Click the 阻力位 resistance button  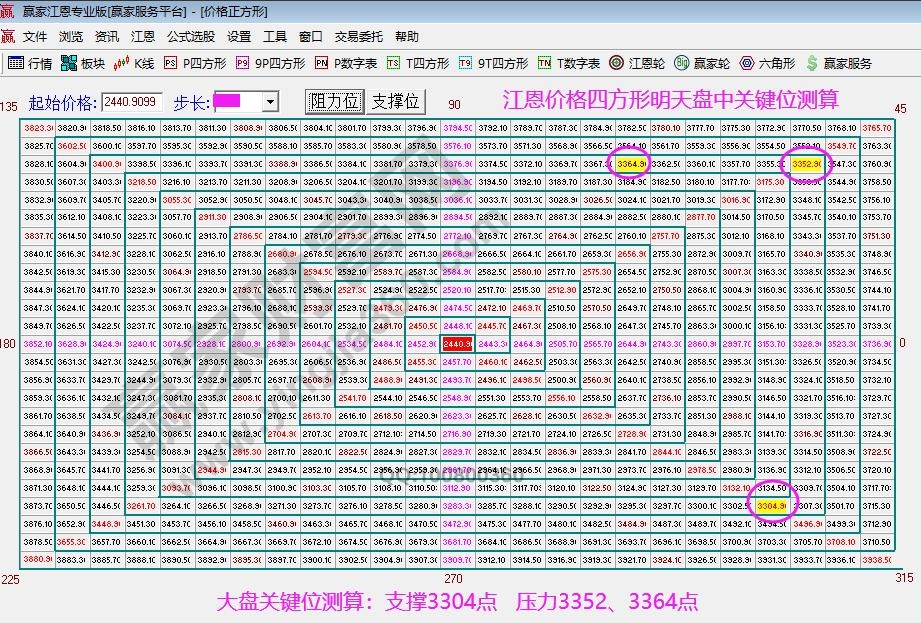pos(335,100)
